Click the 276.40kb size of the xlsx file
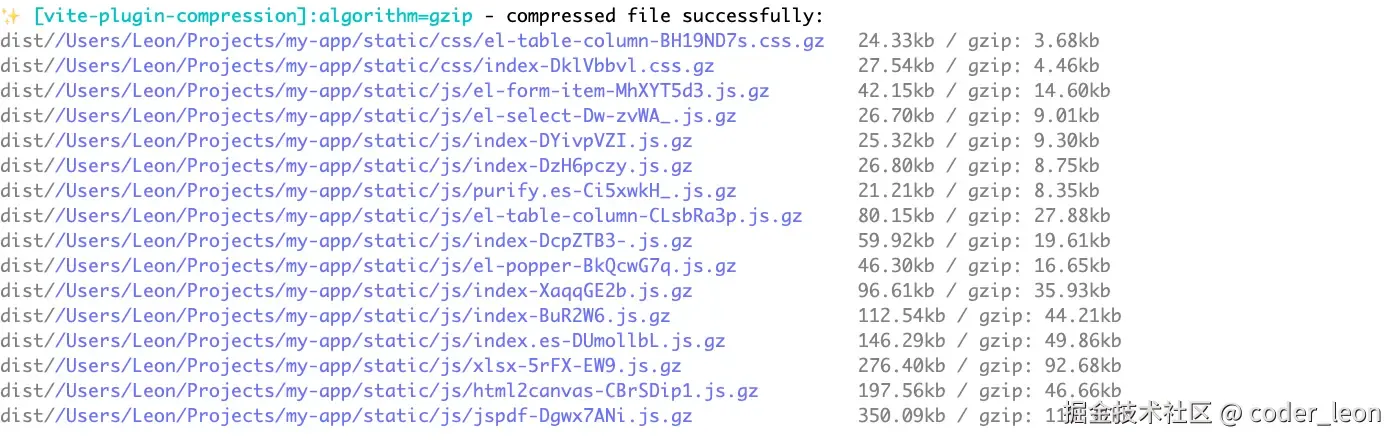Image resolution: width=1398 pixels, height=442 pixels. point(901,366)
